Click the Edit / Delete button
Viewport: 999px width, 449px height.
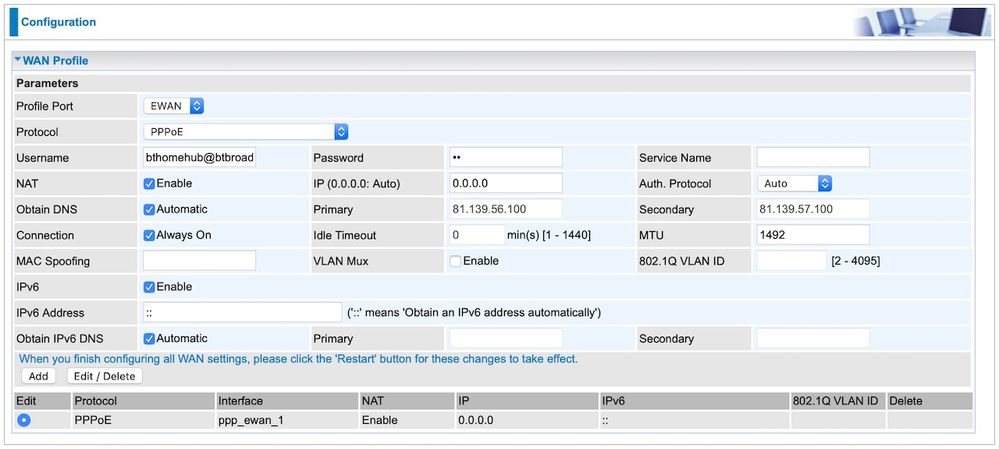(104, 377)
